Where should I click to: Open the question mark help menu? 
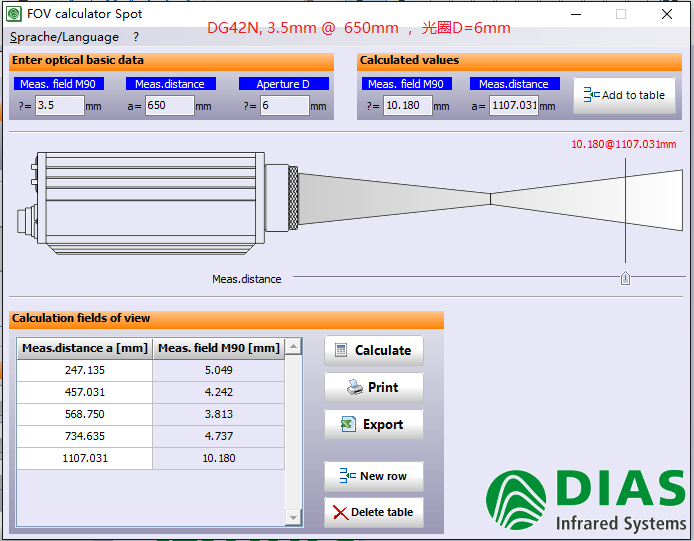(x=136, y=37)
